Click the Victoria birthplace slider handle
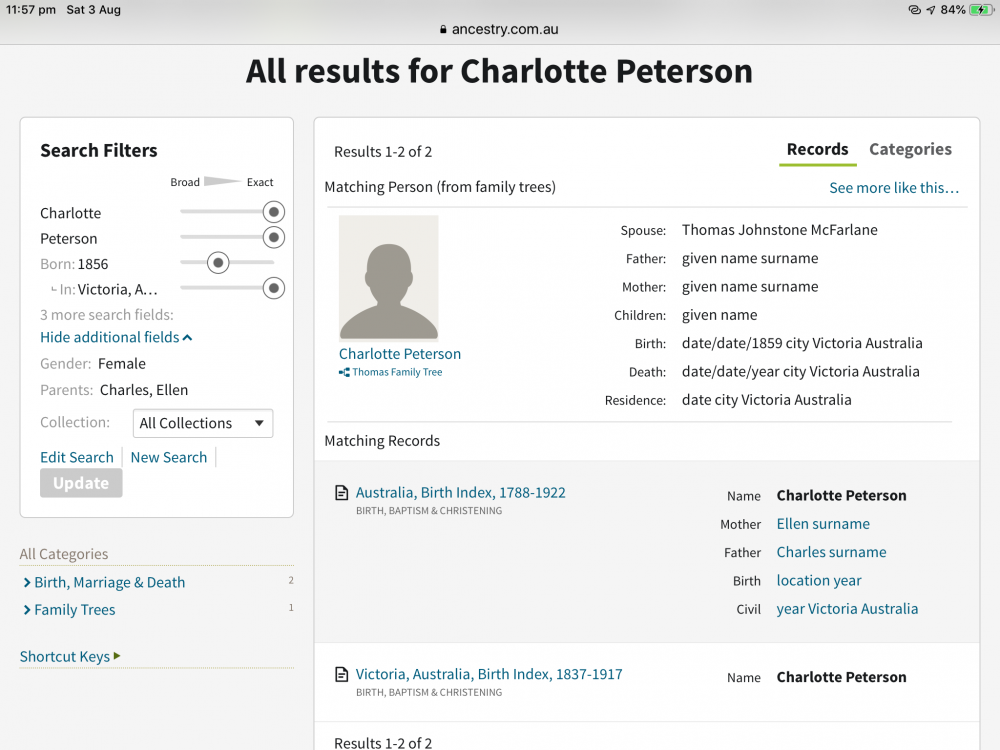 pos(273,288)
